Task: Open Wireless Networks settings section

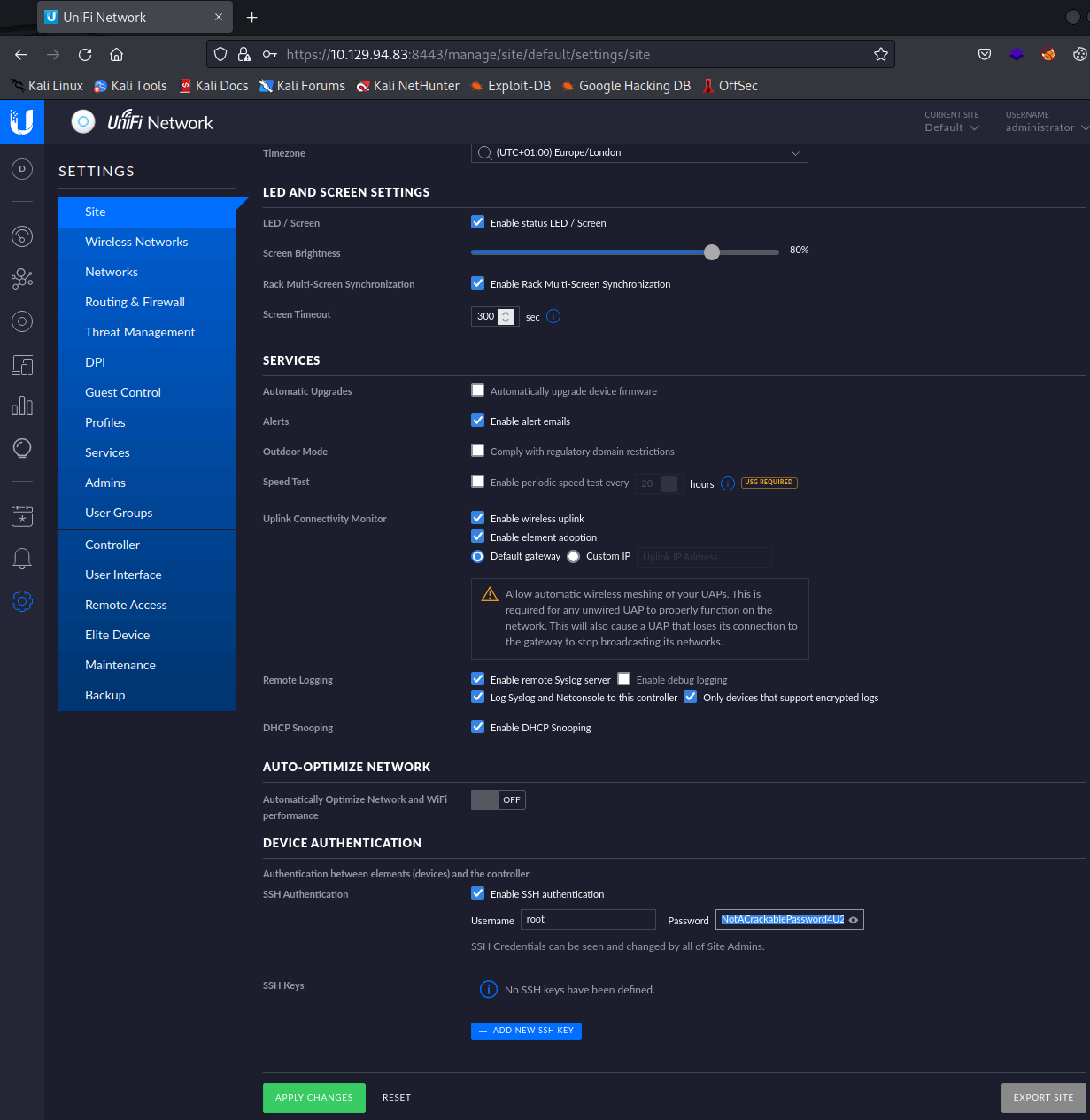Action: point(136,242)
